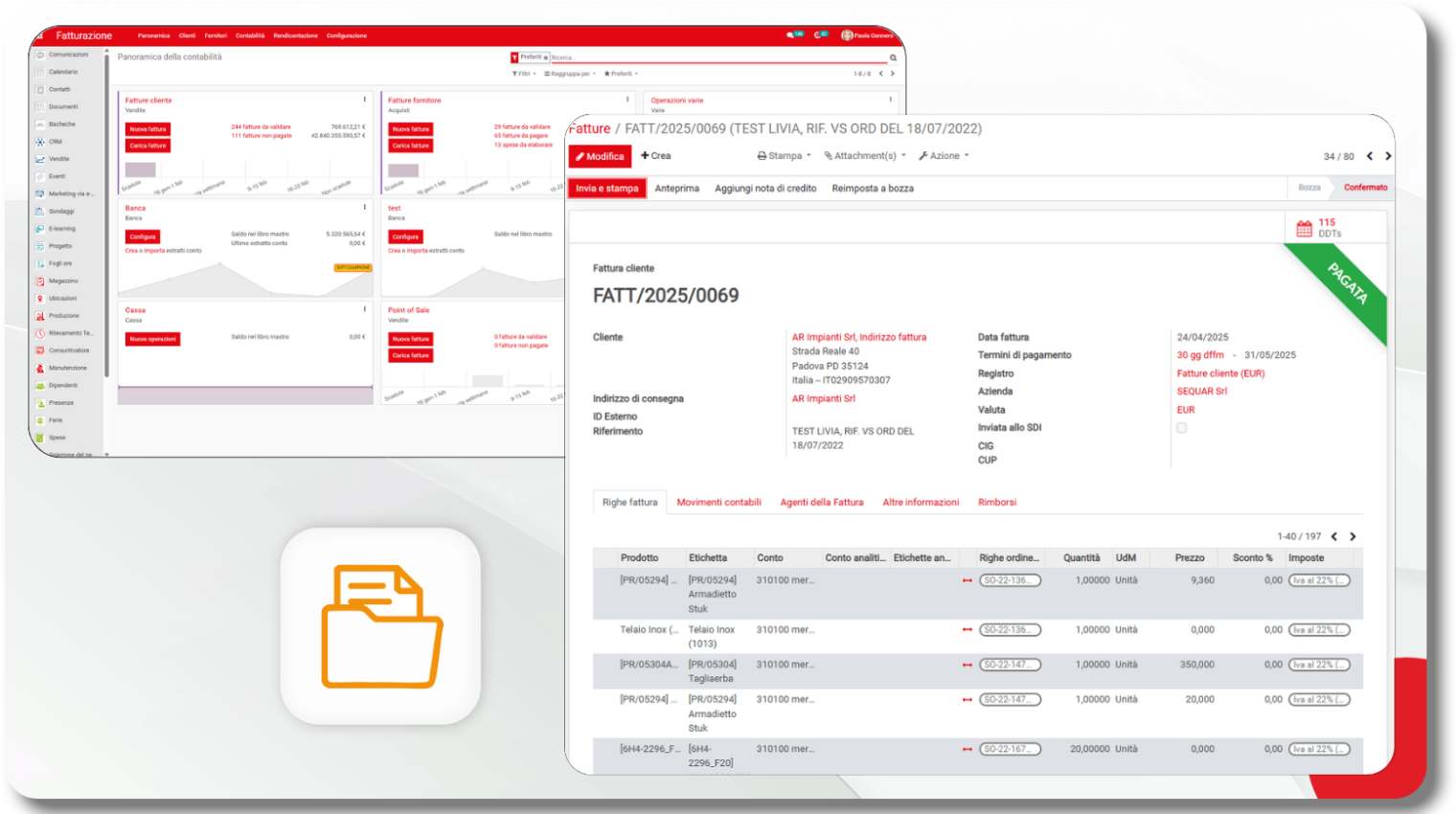The image size is (1456, 814).
Task: Go to the next invoice record arrow
Action: (1387, 156)
